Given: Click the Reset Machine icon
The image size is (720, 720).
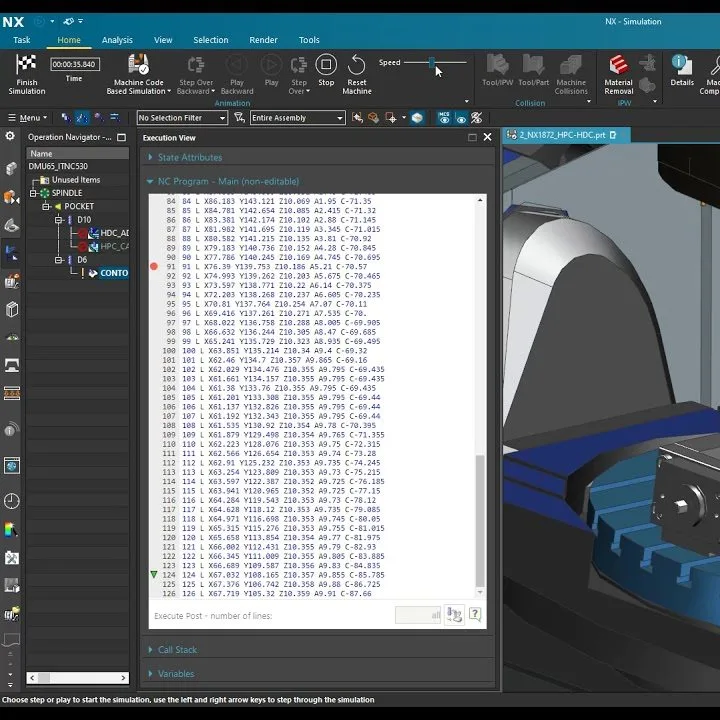Looking at the screenshot, I should click(x=356, y=64).
